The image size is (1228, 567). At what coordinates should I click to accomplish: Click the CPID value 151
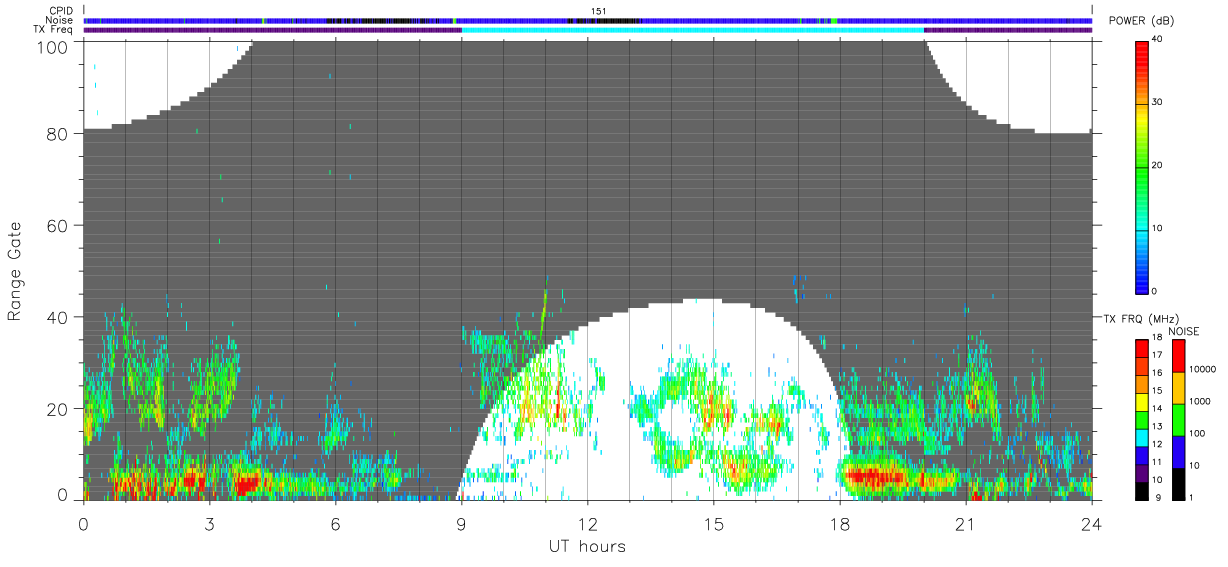pos(598,11)
